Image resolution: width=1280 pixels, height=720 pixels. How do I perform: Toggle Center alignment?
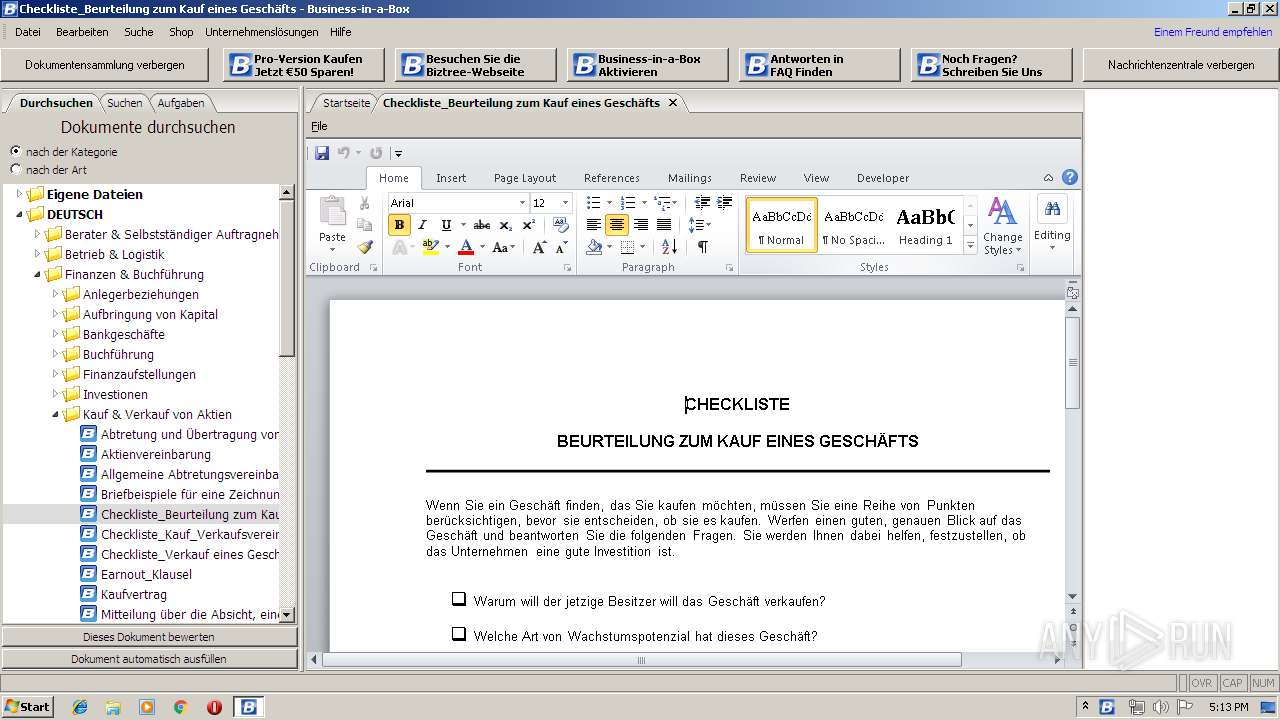pyautogui.click(x=617, y=225)
